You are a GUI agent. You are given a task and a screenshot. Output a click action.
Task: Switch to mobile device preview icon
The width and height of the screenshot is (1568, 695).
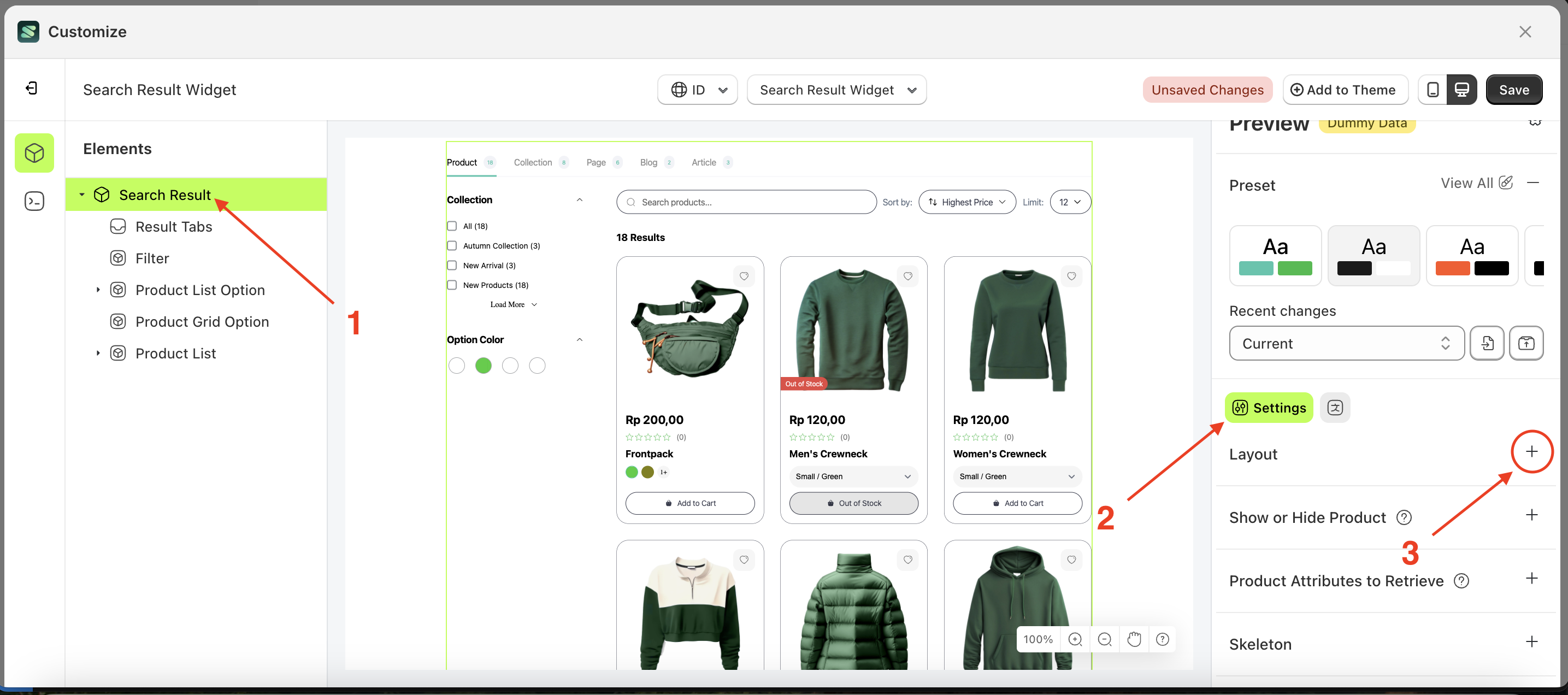coord(1433,90)
